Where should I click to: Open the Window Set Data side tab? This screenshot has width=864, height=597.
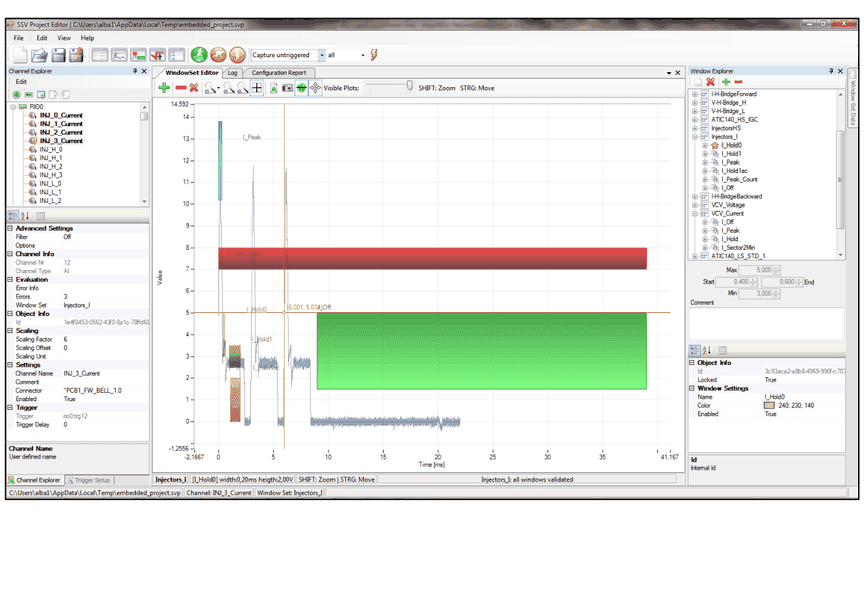click(852, 101)
